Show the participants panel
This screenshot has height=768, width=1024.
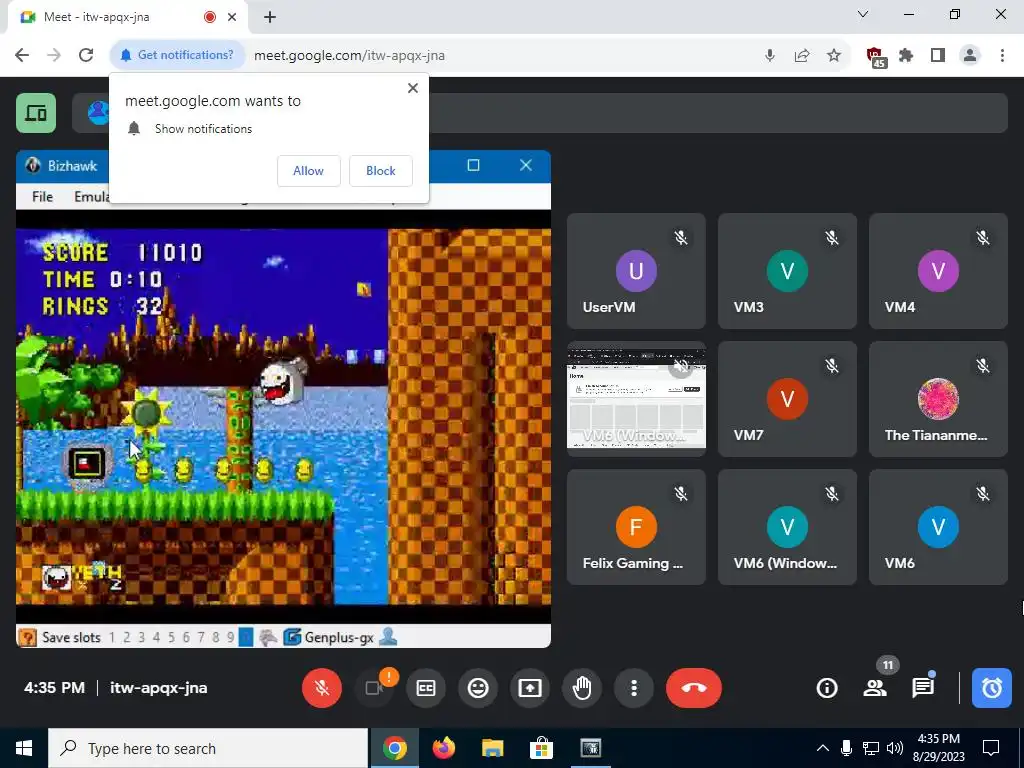point(875,688)
